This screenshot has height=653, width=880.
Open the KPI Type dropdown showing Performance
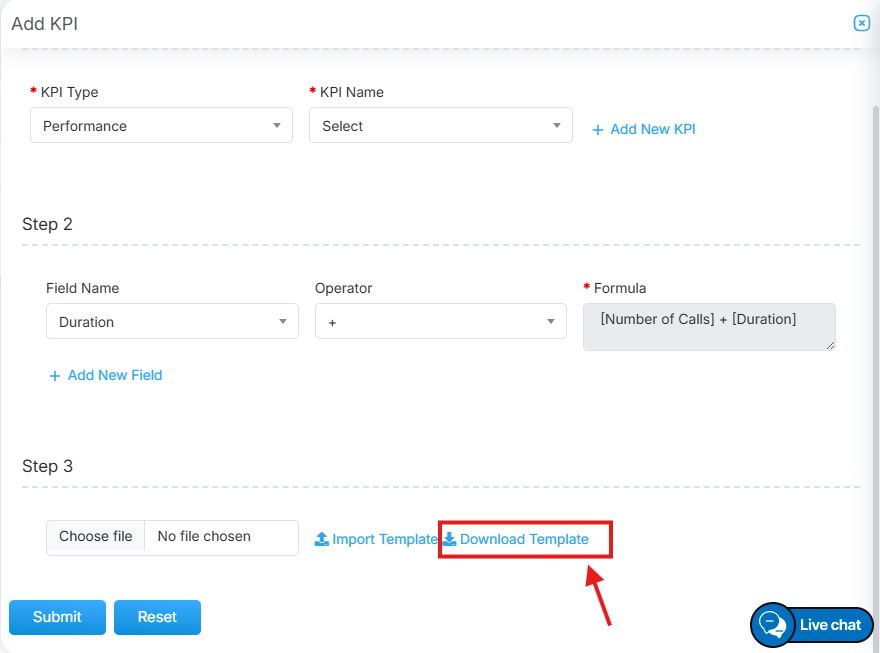(161, 126)
